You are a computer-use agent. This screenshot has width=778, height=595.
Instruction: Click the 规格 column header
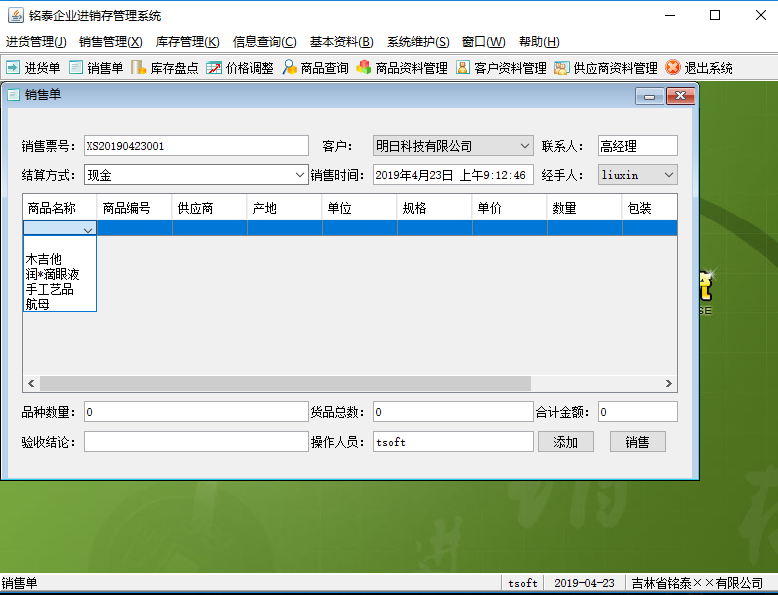434,208
